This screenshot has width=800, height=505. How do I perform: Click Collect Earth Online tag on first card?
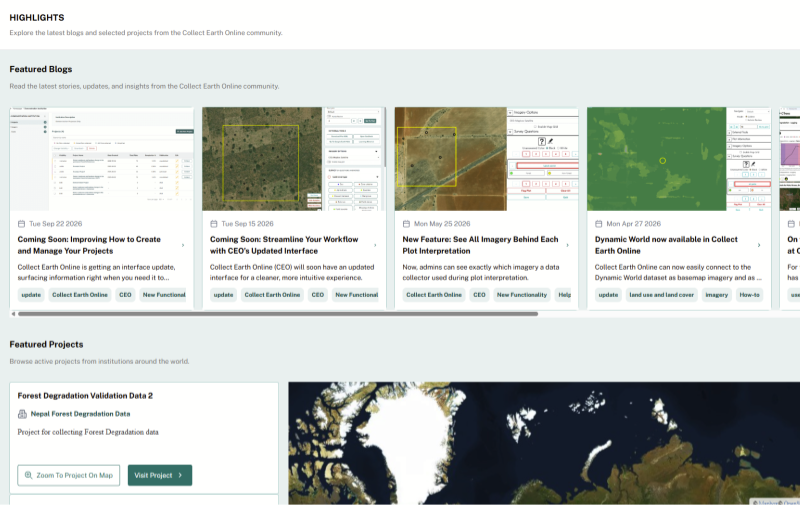(x=80, y=295)
